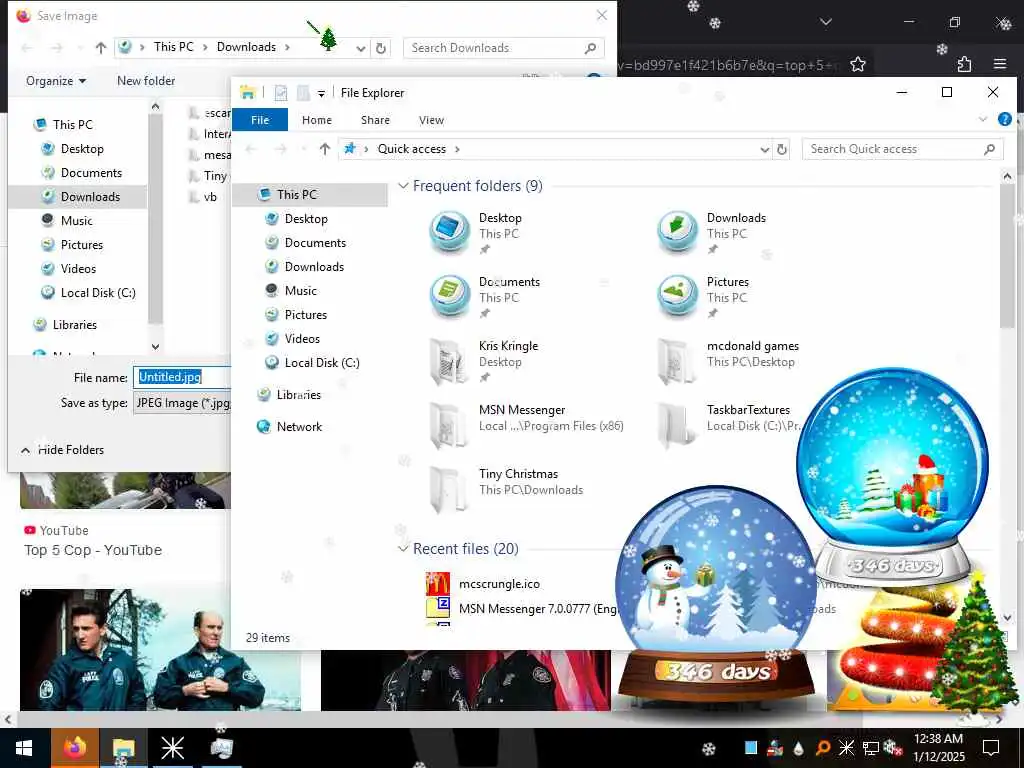Open the TaskbarTextures folder
This screenshot has width=1024, height=768.
677,424
